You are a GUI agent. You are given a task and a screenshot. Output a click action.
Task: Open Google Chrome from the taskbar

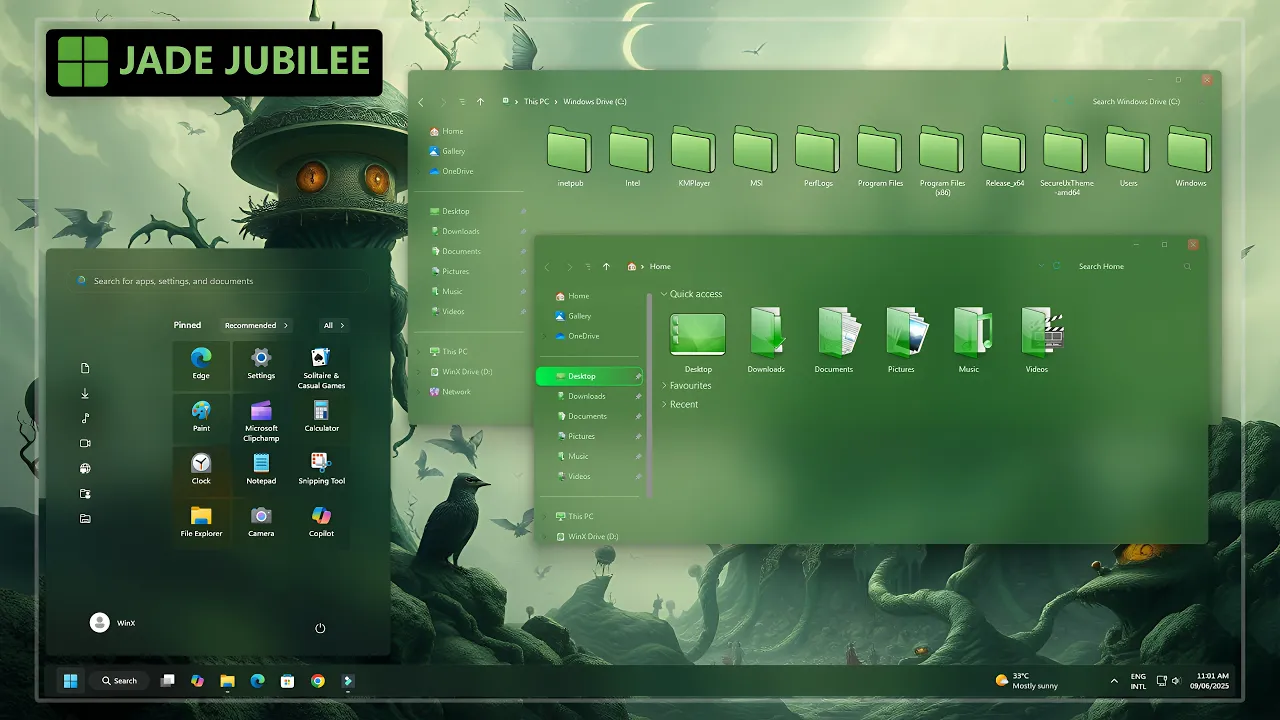coord(317,681)
